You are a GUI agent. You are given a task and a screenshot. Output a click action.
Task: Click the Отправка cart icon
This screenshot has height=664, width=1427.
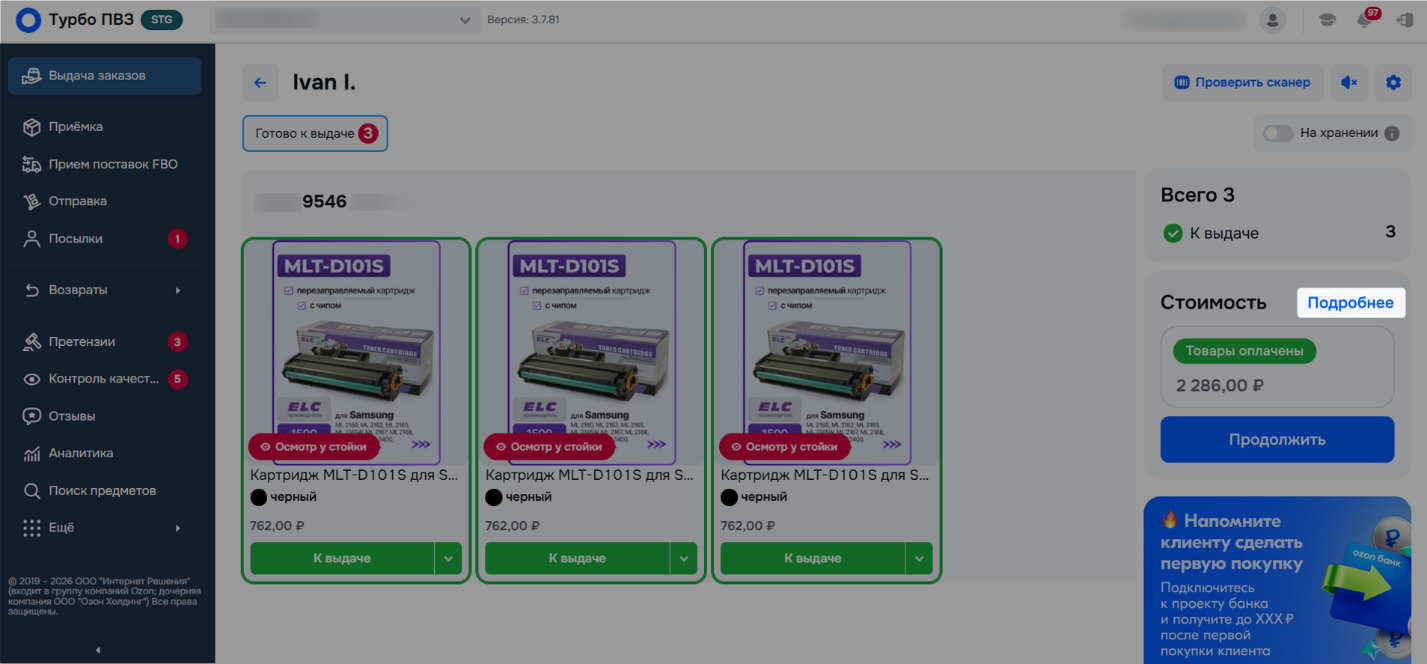pyautogui.click(x=32, y=201)
